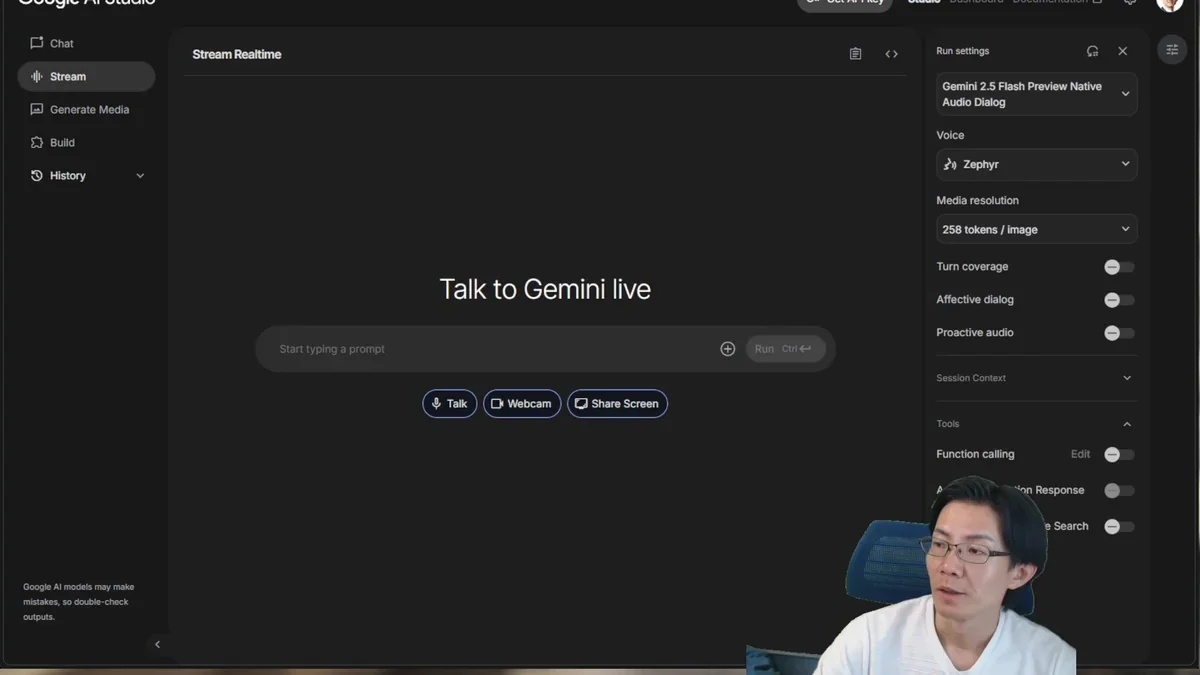Click the user avatar at top right
1200x675 pixels.
pos(1170,4)
